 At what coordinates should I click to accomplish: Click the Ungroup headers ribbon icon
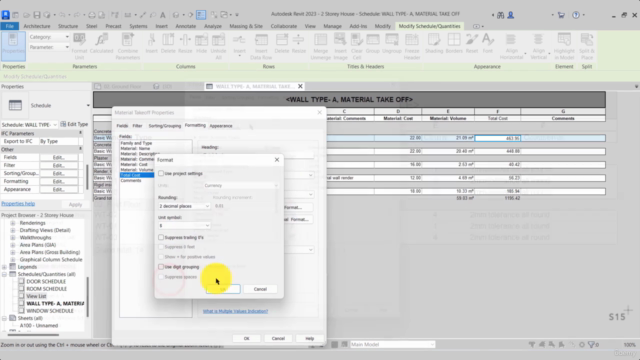point(392,44)
